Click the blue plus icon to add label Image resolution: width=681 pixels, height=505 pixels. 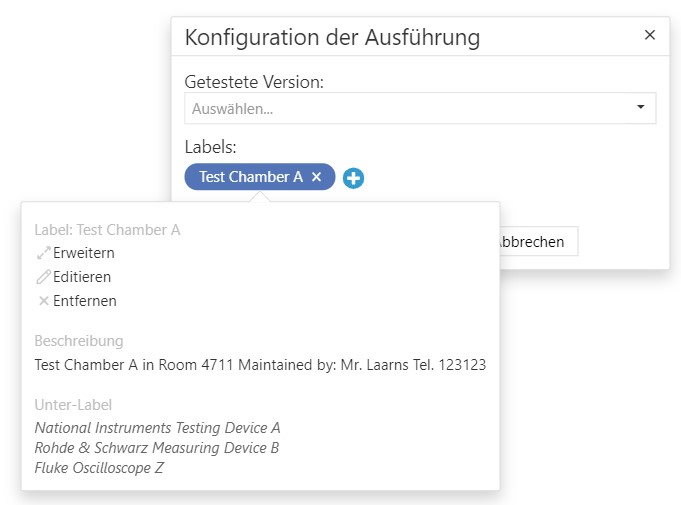353,178
